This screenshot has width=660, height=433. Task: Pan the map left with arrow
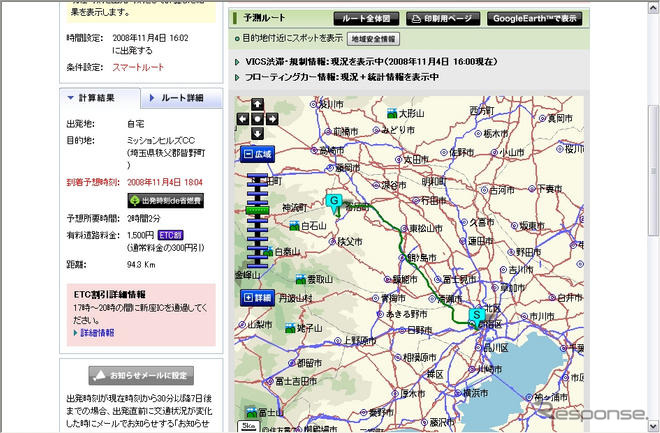(244, 119)
